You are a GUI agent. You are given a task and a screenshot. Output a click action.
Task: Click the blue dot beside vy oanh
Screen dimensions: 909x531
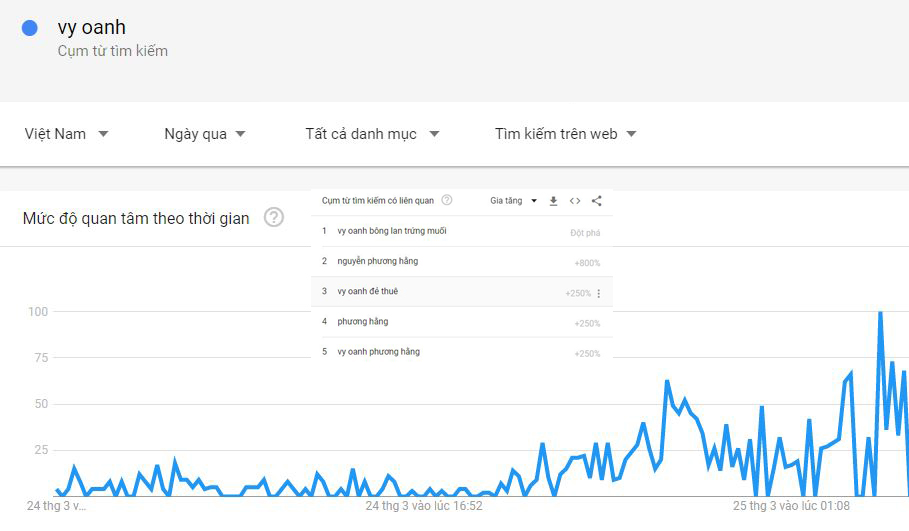coord(30,28)
